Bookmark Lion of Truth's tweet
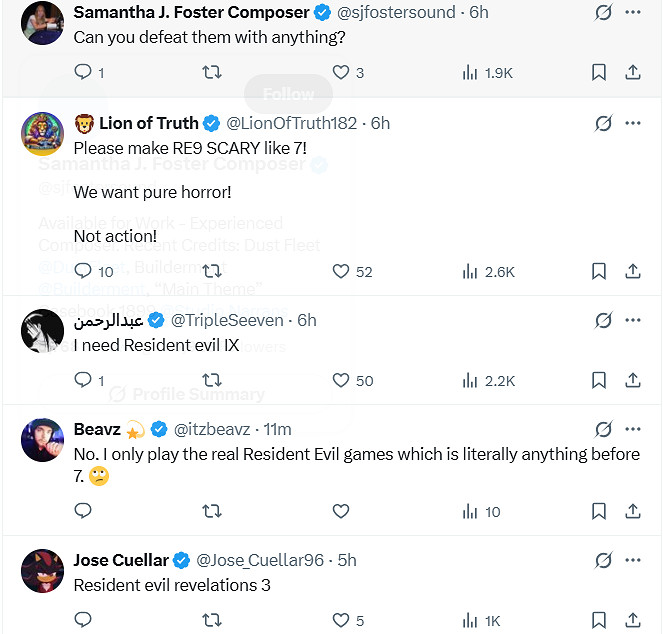663x634 pixels. [x=598, y=271]
